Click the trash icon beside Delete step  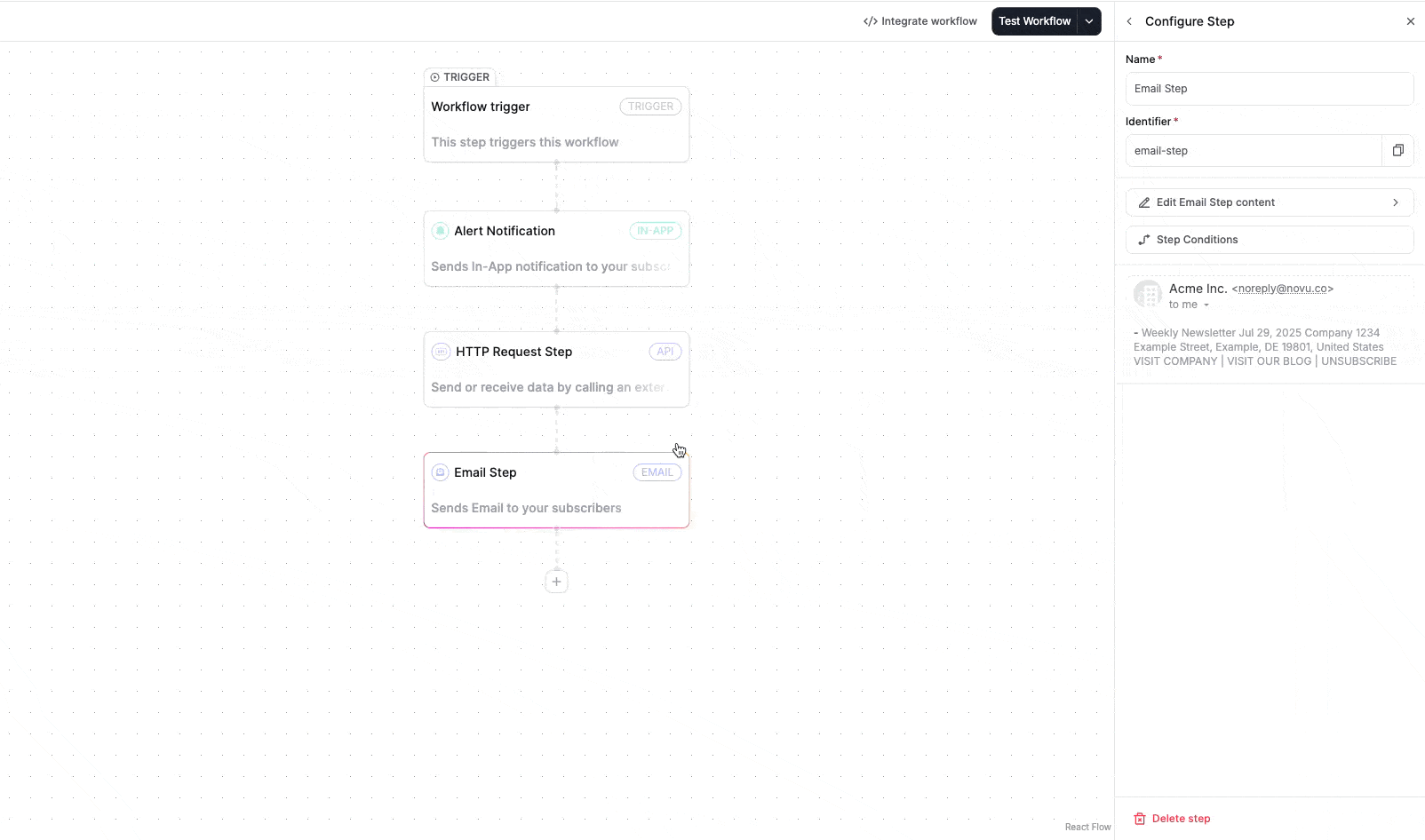point(1139,818)
